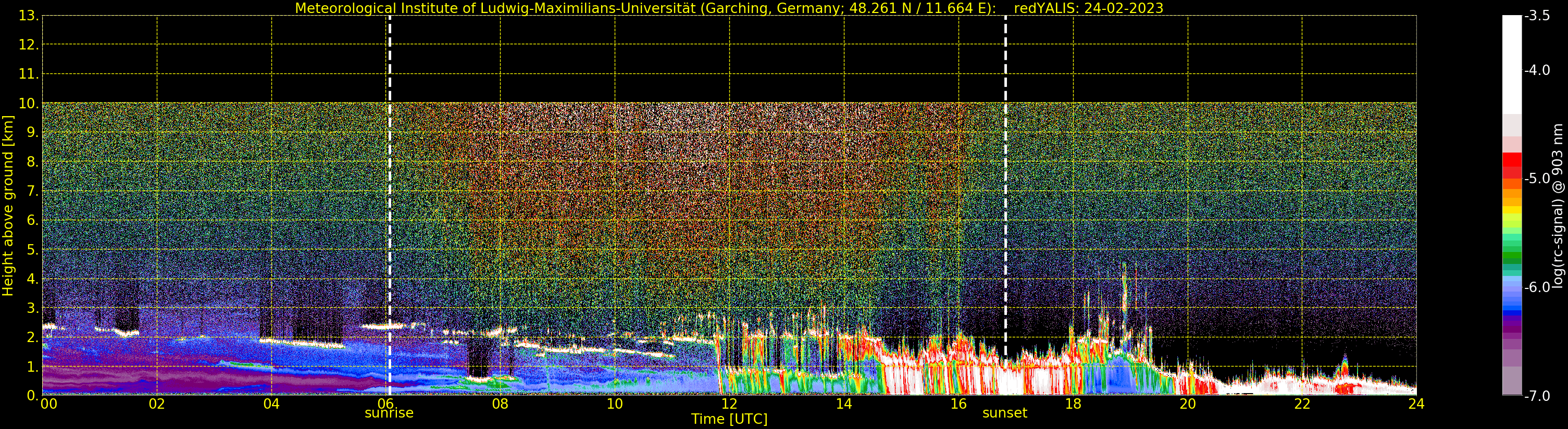Screen dimensions: 1568x429
Task: Click the 'Height above ground [km]' axis title
Action: [8, 206]
